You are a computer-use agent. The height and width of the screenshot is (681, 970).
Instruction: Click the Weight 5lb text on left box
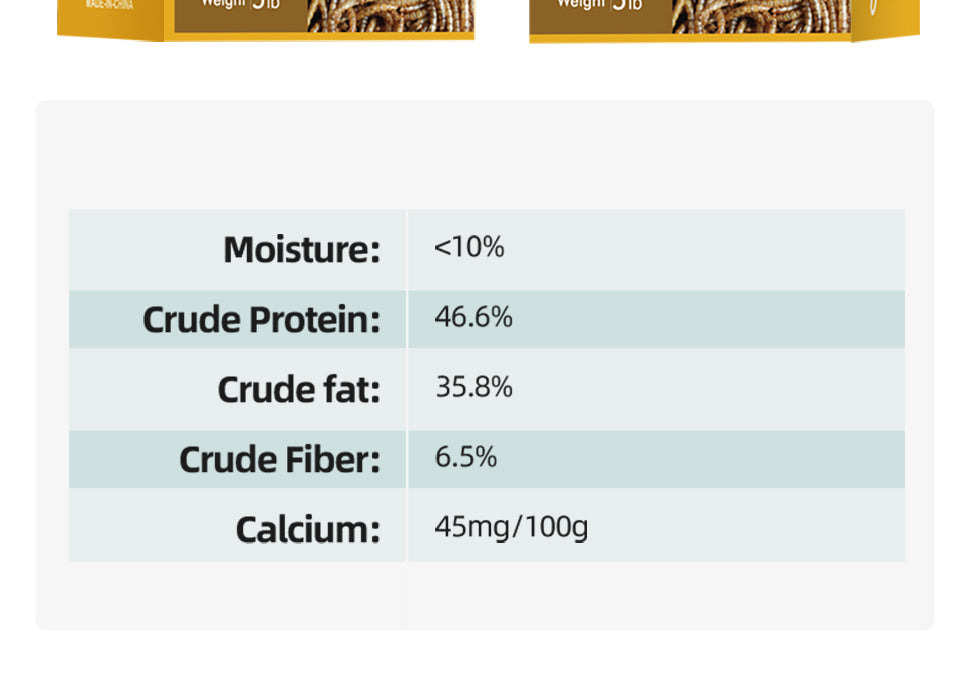[x=240, y=5]
